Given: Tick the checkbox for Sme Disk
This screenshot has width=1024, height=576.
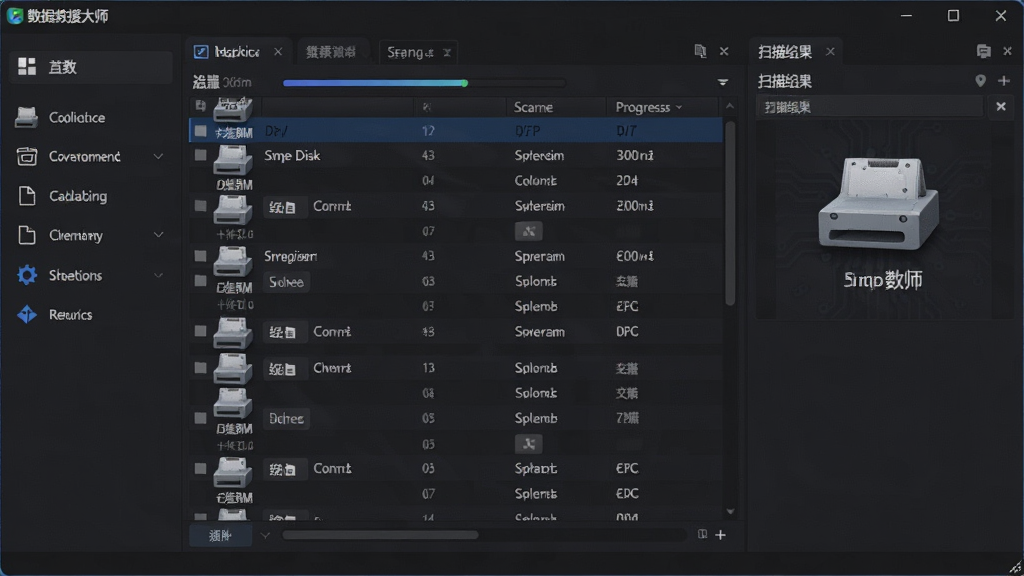Looking at the screenshot, I should 200,155.
